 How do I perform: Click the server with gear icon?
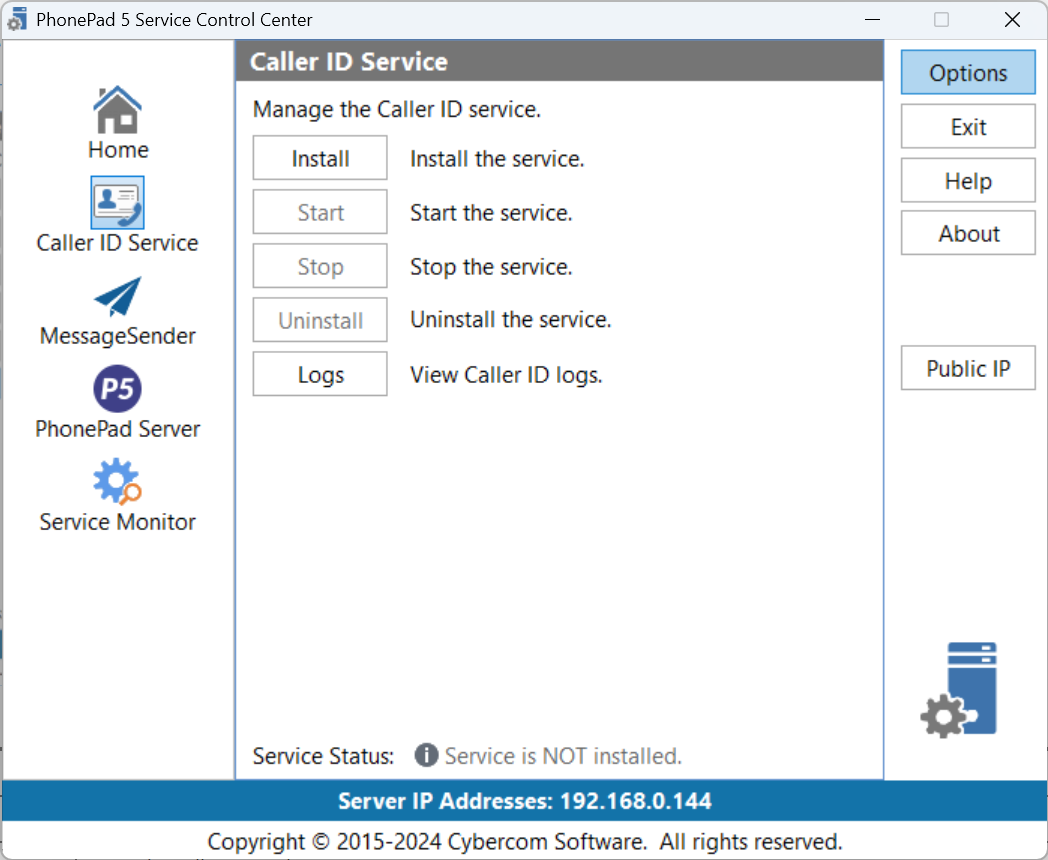click(959, 690)
